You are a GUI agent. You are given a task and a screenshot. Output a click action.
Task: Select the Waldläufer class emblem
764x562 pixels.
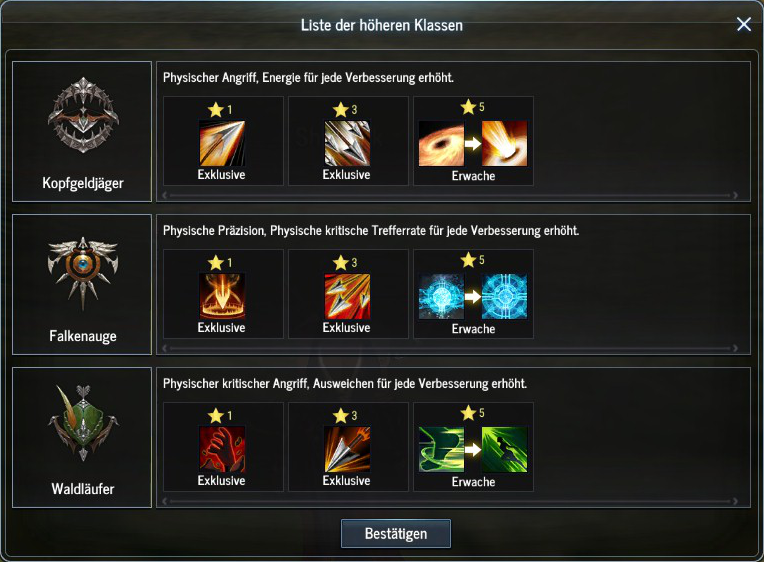(83, 423)
